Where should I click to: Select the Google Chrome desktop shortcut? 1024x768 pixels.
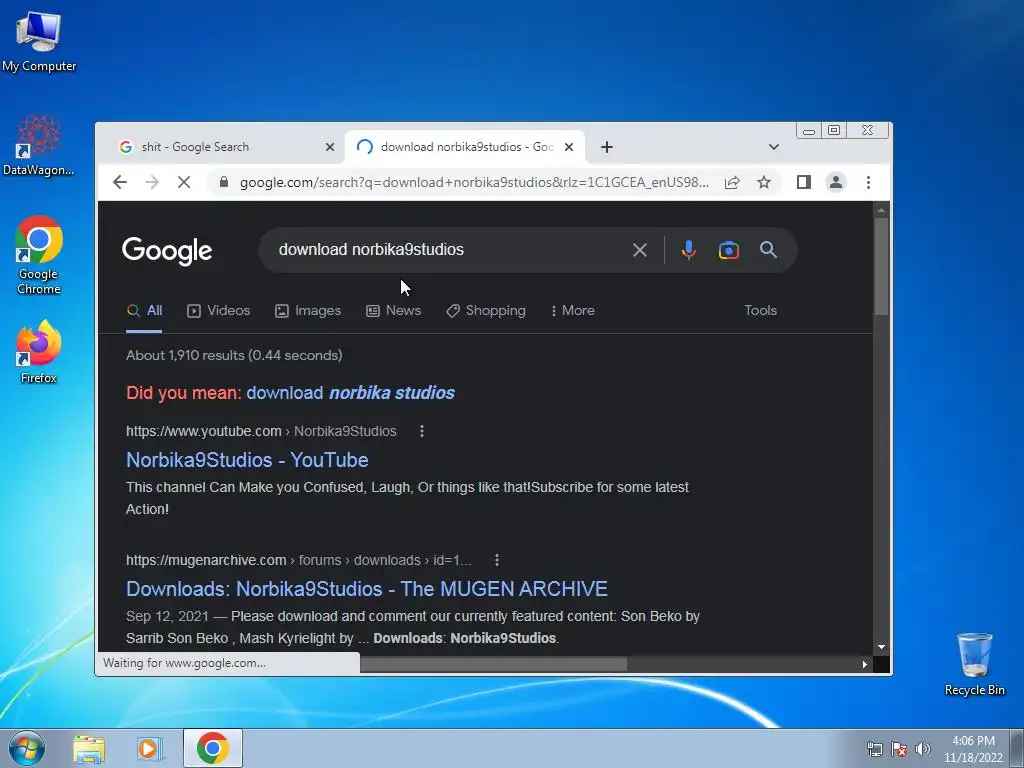coord(39,255)
